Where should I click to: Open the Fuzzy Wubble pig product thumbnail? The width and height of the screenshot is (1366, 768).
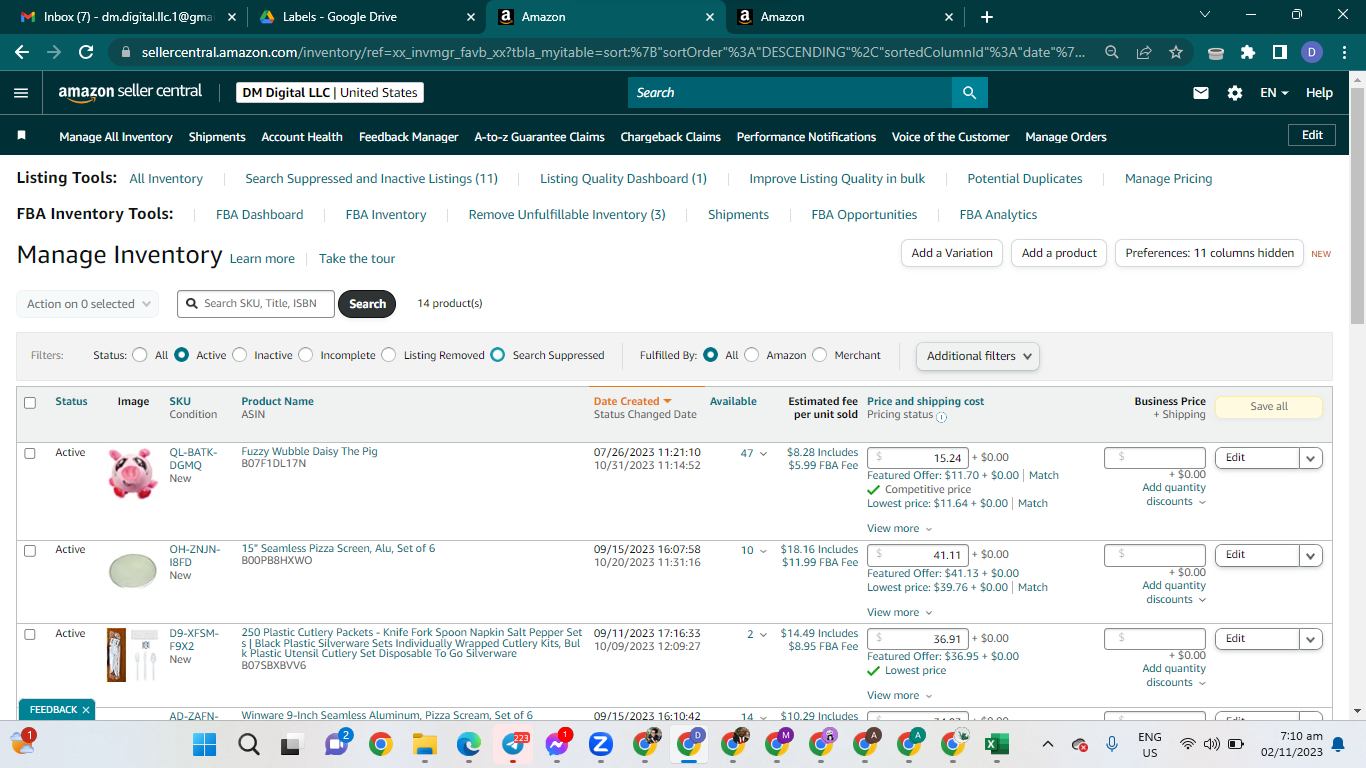coord(133,474)
